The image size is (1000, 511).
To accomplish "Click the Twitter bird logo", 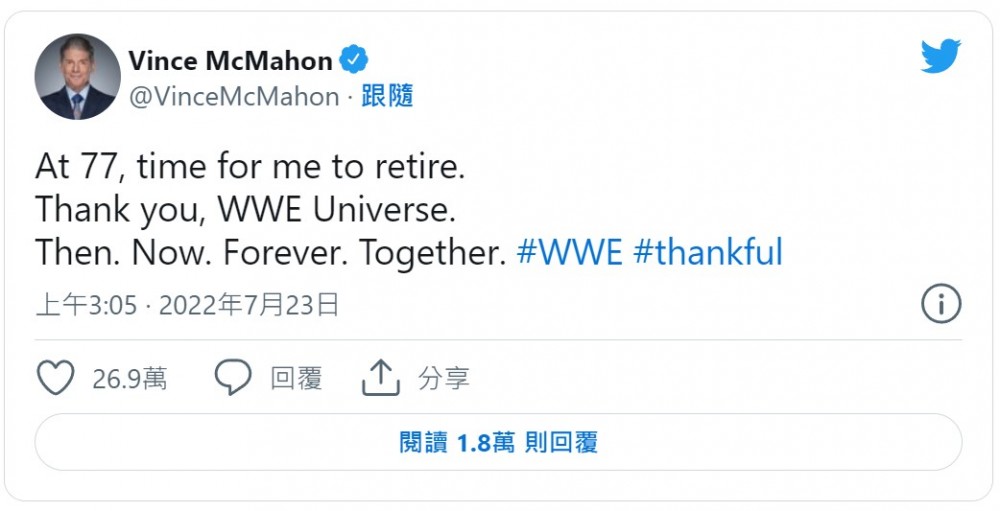I will [941, 56].
